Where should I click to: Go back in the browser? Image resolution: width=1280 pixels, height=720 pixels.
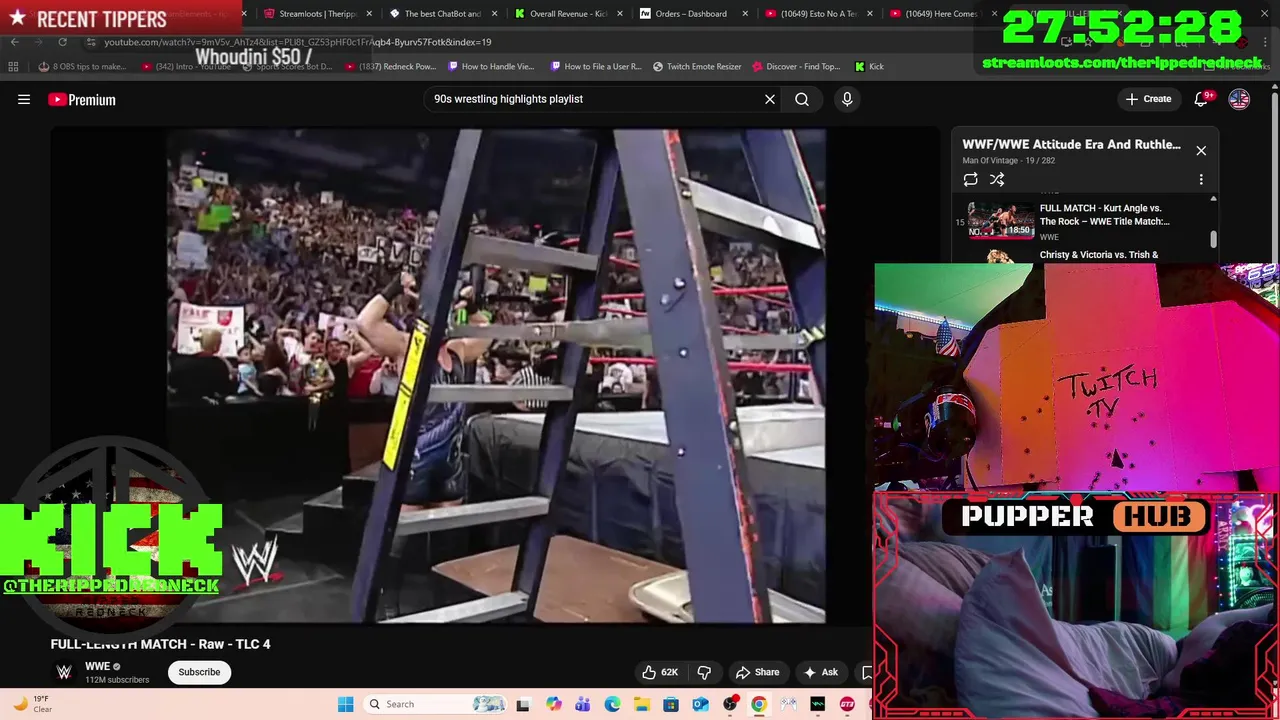pos(14,42)
